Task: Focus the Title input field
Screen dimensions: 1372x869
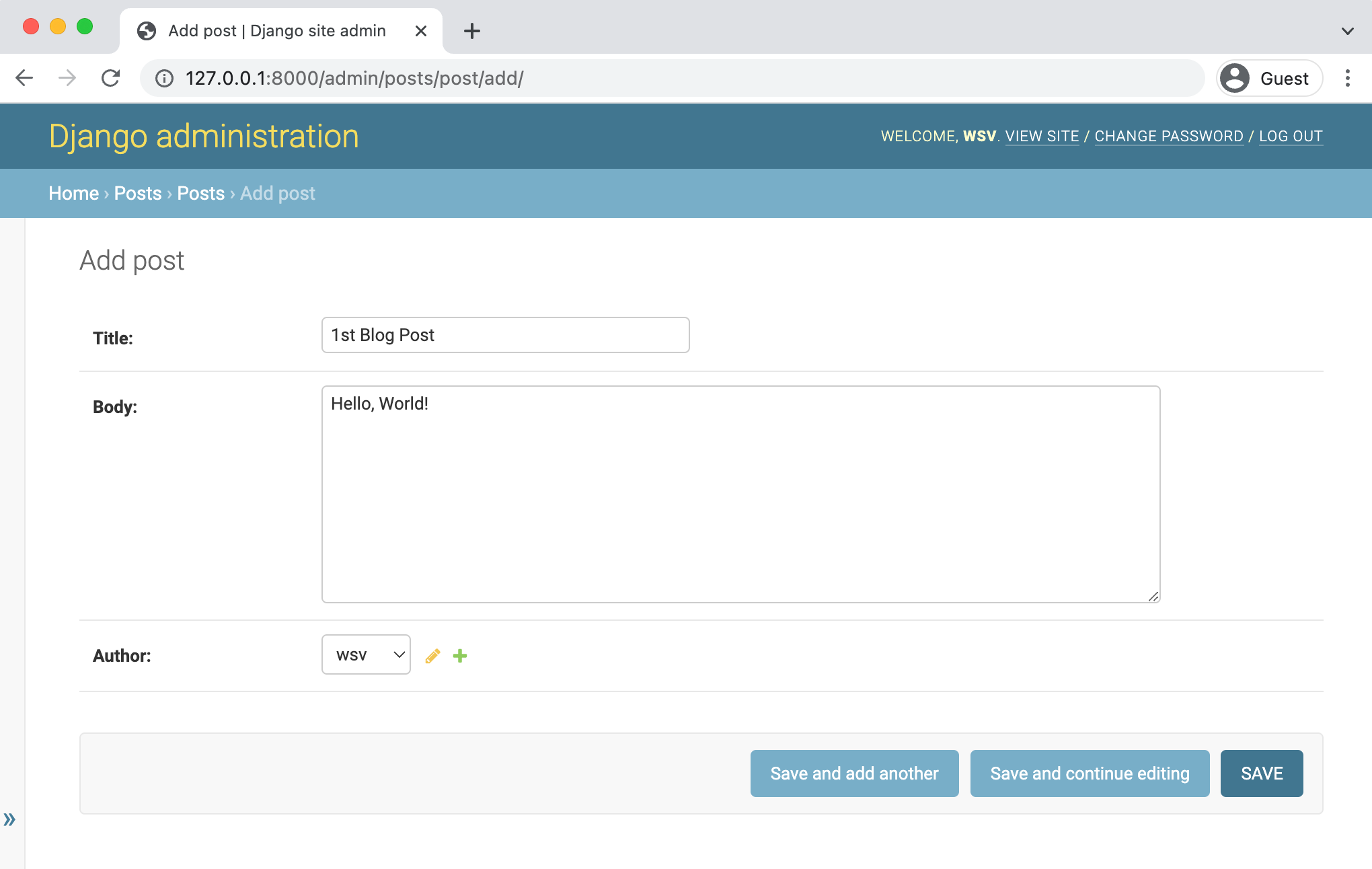Action: (x=506, y=335)
